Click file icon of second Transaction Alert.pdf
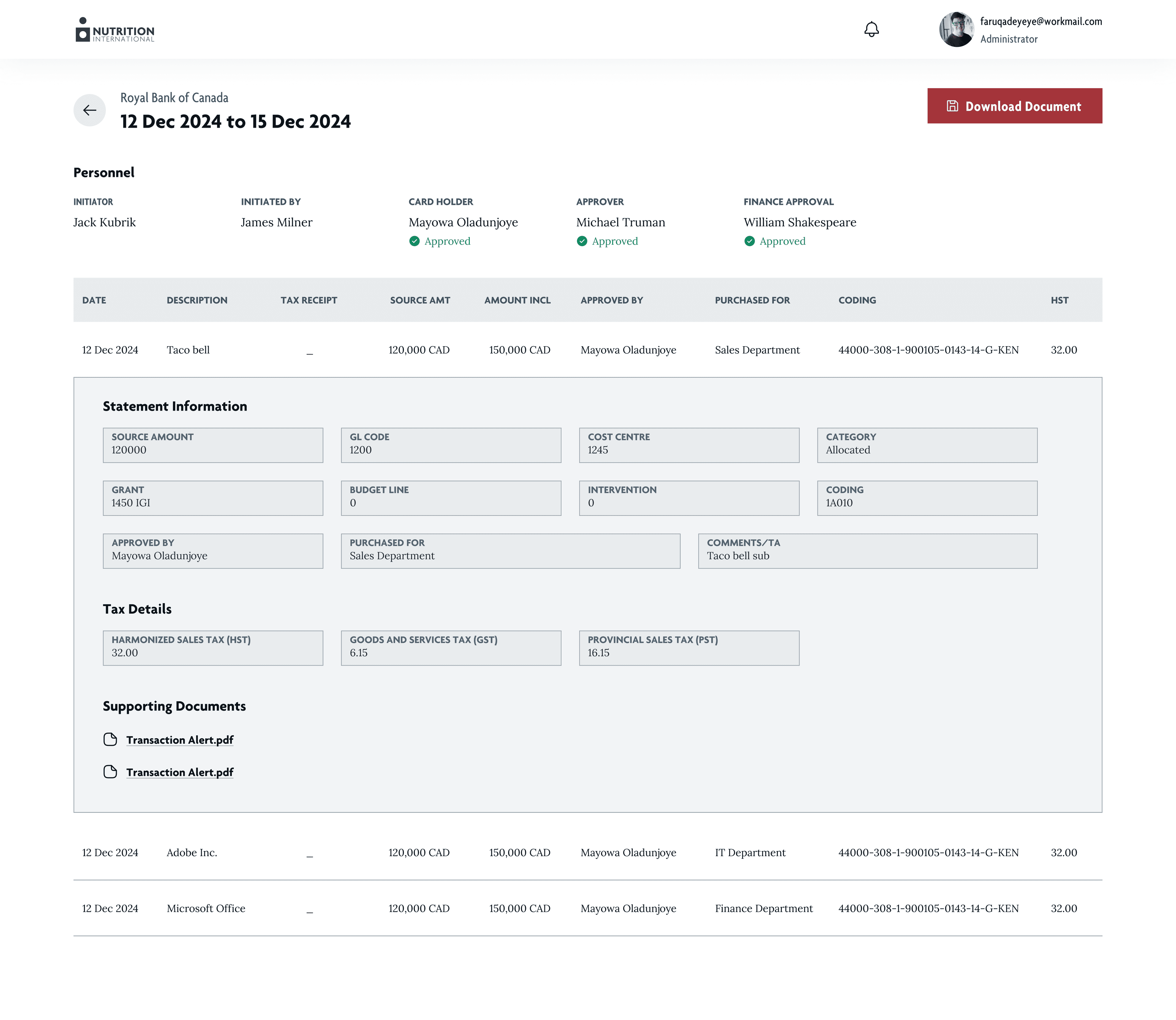Screen dimensions: 1176x1020 click(111, 772)
